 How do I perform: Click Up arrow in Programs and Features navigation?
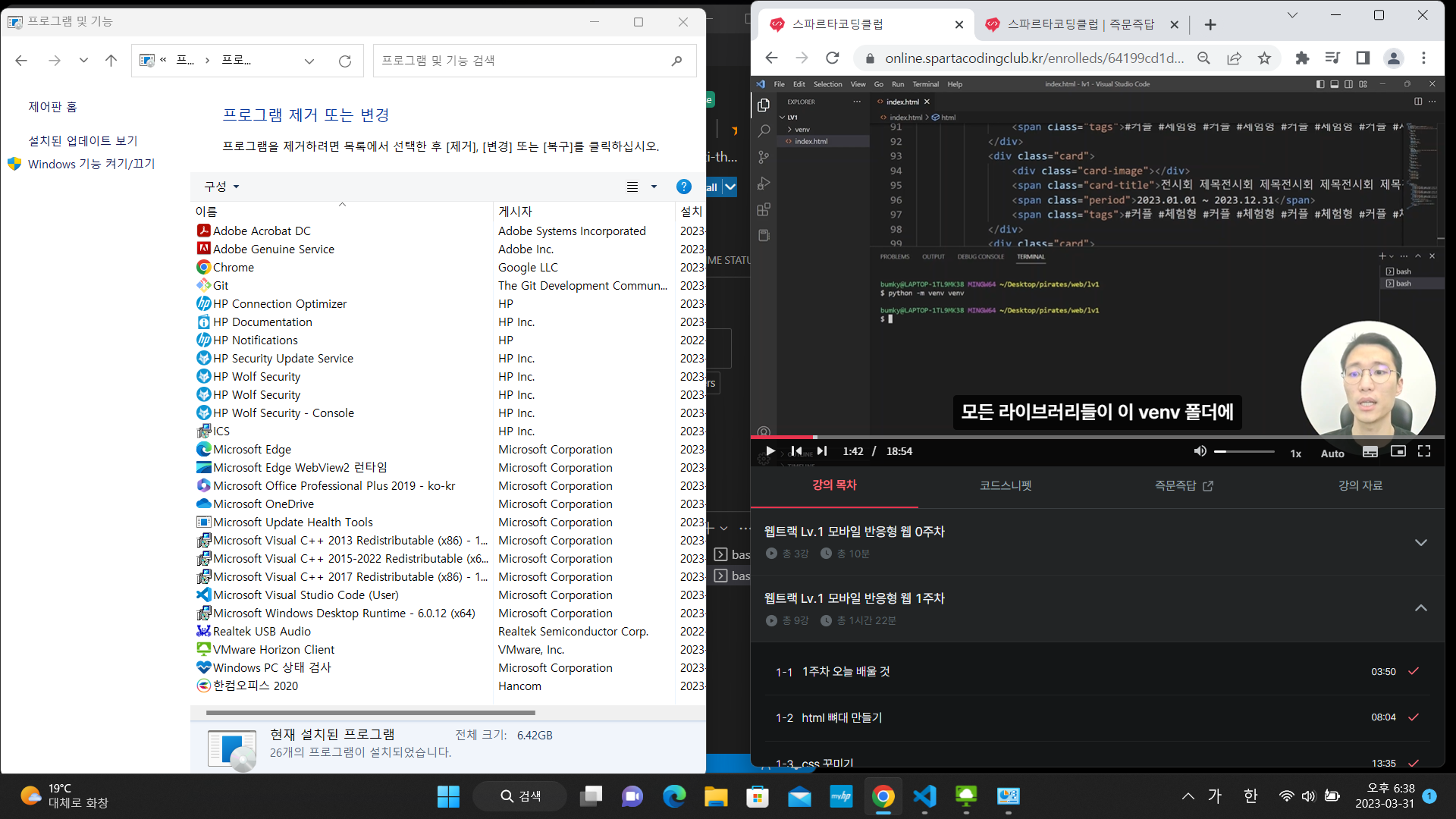111,61
